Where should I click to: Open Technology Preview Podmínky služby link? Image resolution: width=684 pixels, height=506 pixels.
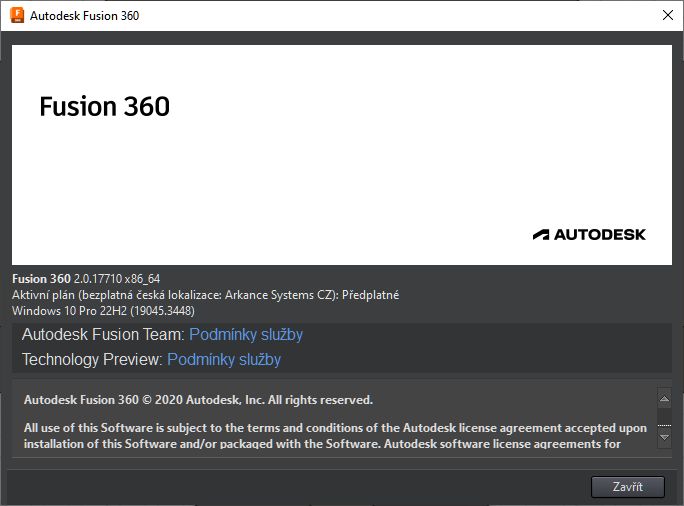pyautogui.click(x=224, y=359)
